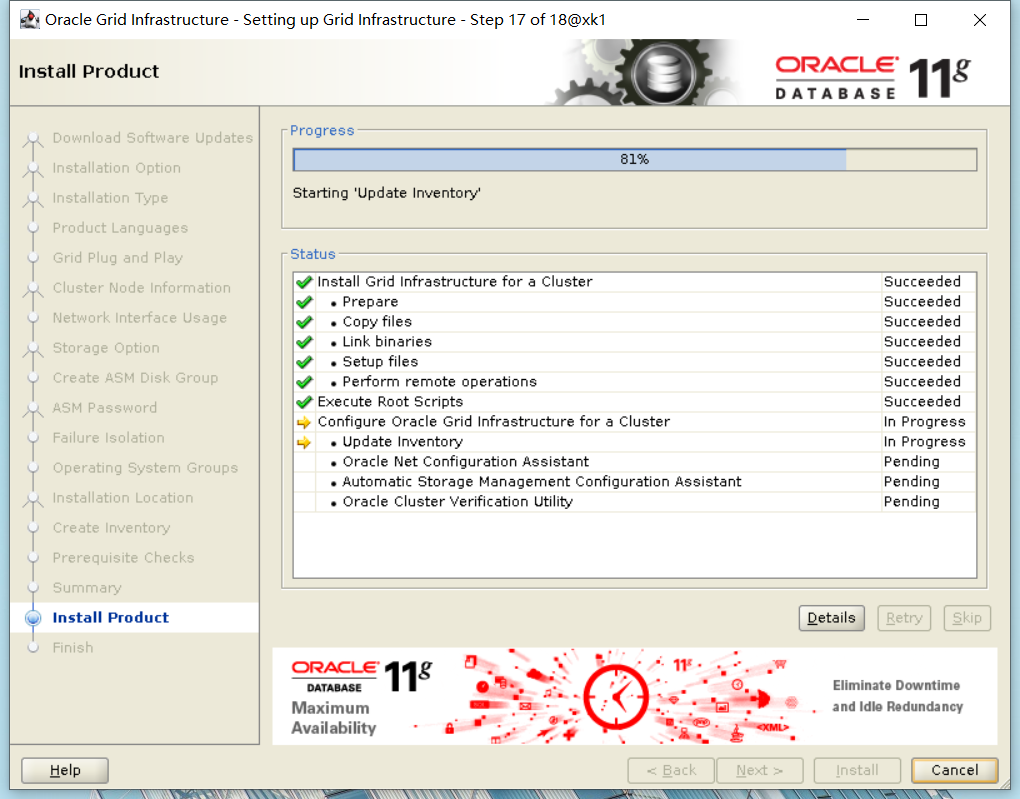Screen dimensions: 1020x799
Task: Click Succeeded status for Link binaries
Action: (x=922, y=342)
